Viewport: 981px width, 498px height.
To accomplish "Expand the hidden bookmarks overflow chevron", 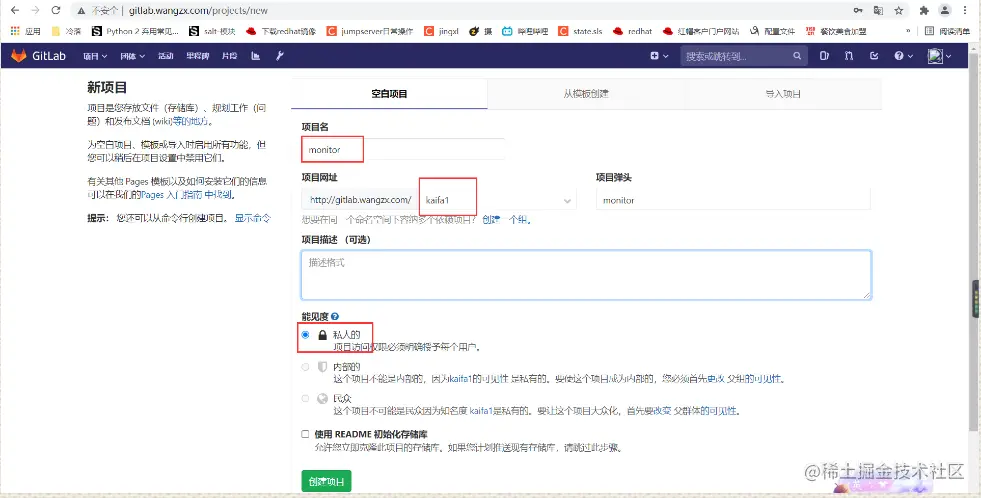I will [x=908, y=31].
